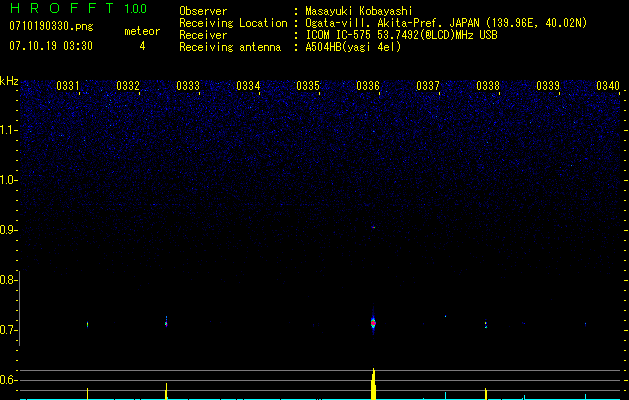Screen dimensions: 629x400
Task: Click the kHz frequency unit label
Action: pyautogui.click(x=9, y=81)
